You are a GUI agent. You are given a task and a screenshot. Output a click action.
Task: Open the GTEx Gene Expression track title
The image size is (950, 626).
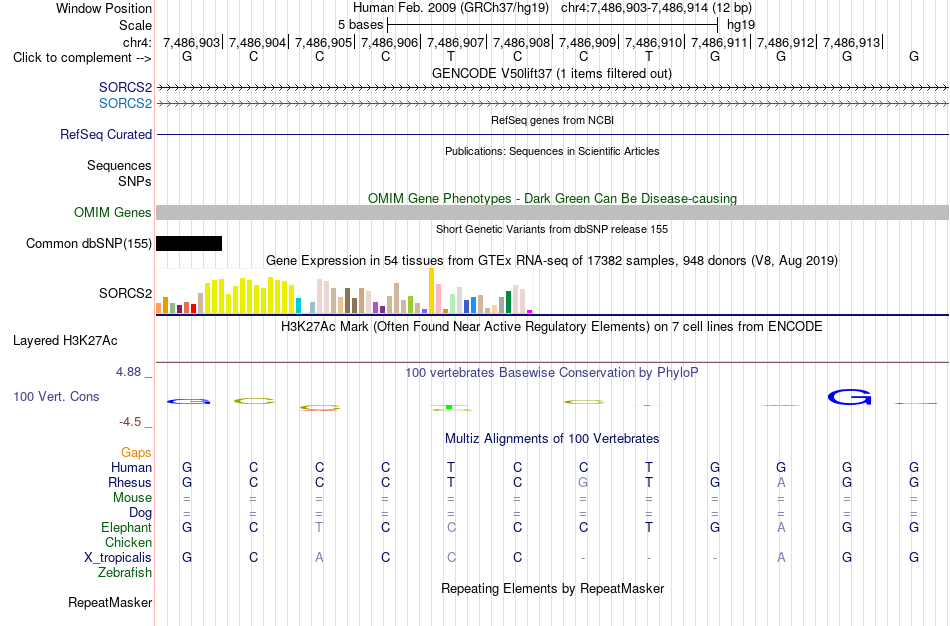(552, 261)
